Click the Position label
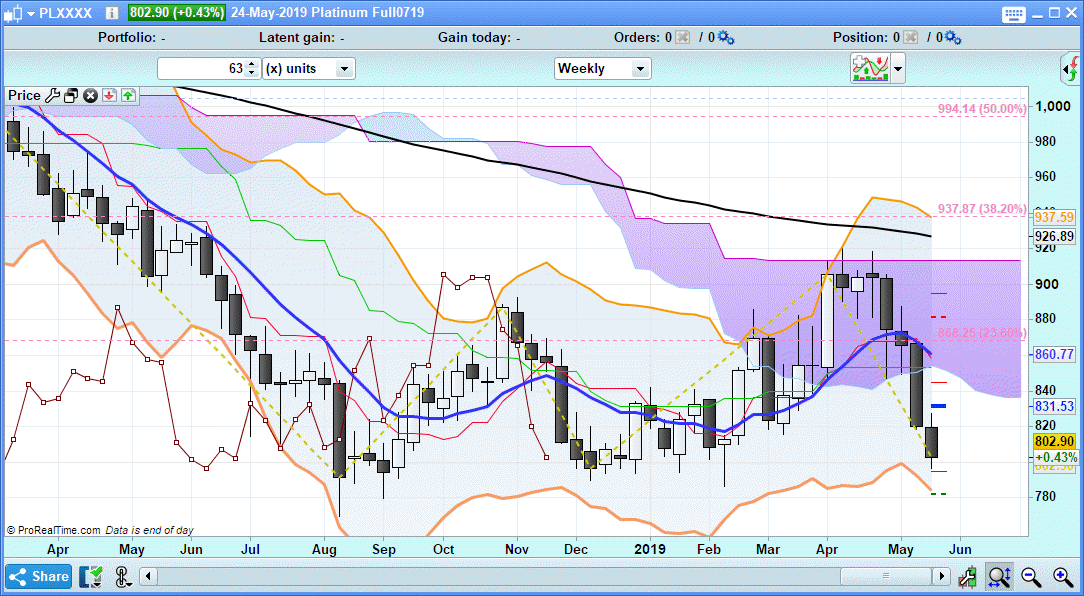1084x596 pixels. [x=861, y=37]
